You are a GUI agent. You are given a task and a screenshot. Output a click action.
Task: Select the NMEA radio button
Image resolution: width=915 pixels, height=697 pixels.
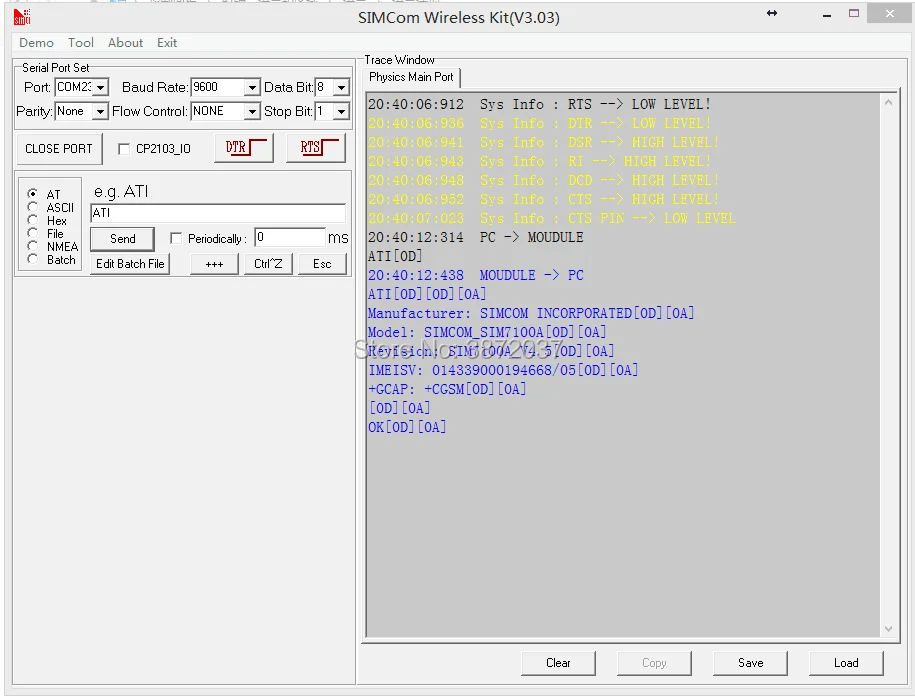[33, 246]
